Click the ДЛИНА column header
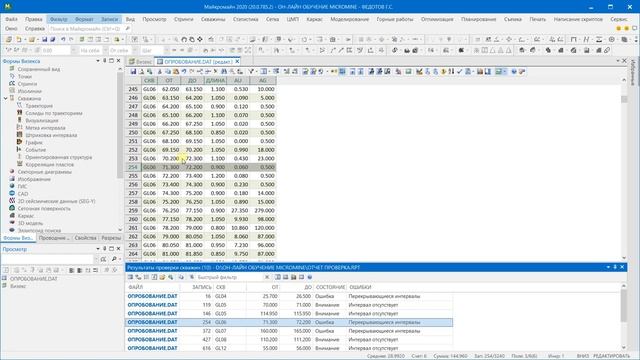Image resolution: width=640 pixels, height=360 pixels. pyautogui.click(x=215, y=80)
